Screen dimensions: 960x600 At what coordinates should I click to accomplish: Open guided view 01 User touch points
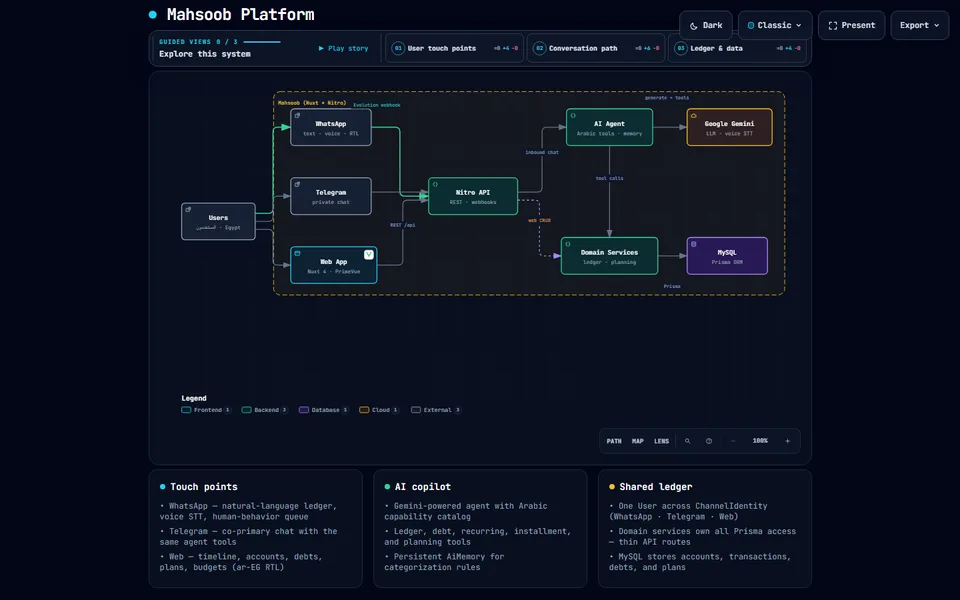click(x=454, y=48)
